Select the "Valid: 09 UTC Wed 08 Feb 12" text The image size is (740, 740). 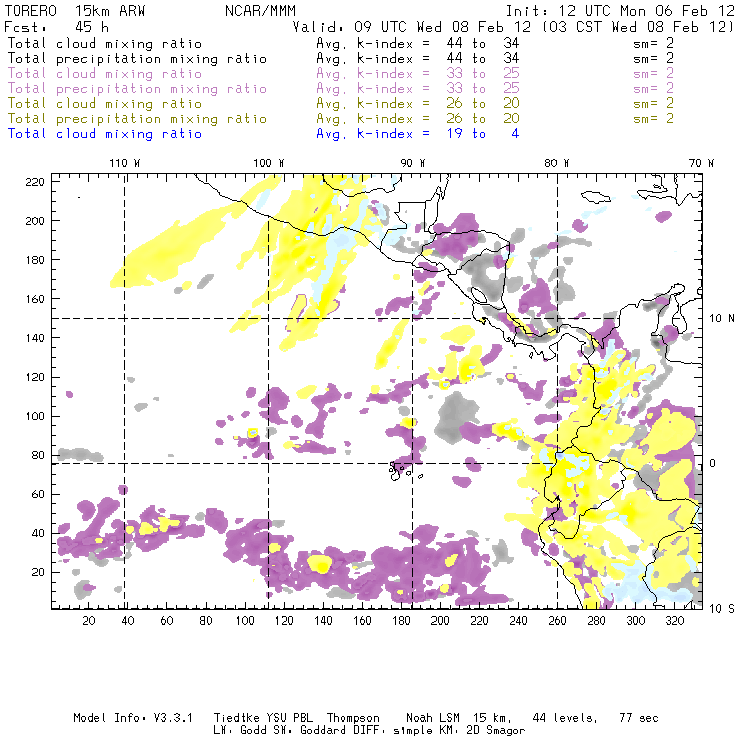click(x=412, y=27)
